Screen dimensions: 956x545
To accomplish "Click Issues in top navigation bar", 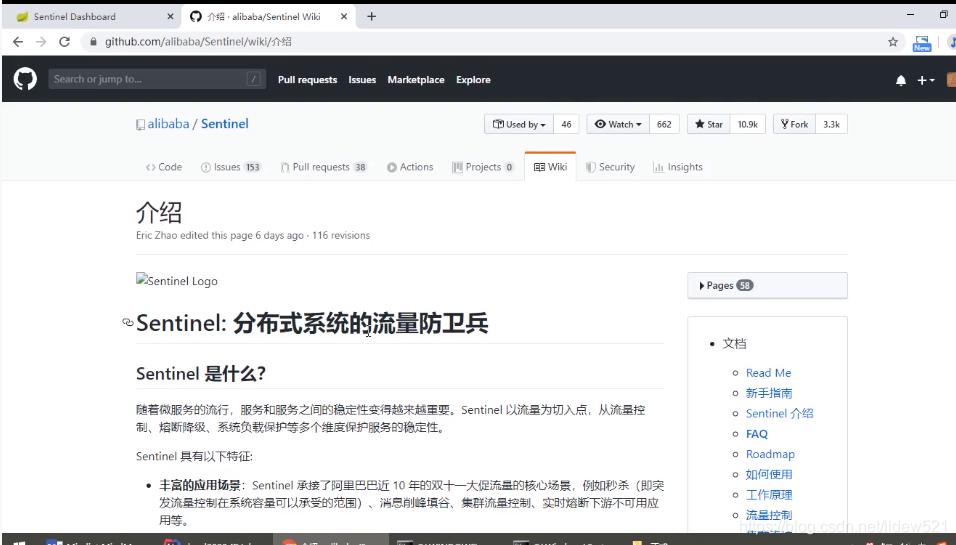I will [x=362, y=80].
